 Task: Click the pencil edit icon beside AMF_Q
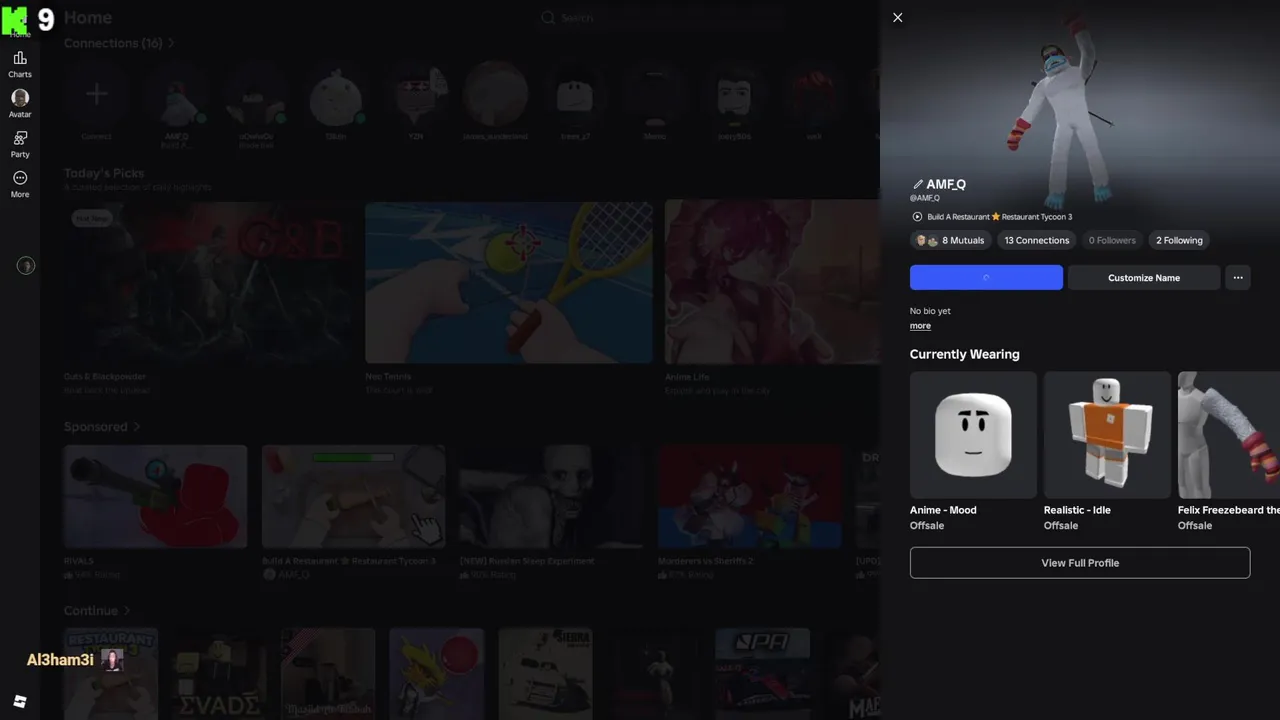pyautogui.click(x=917, y=184)
